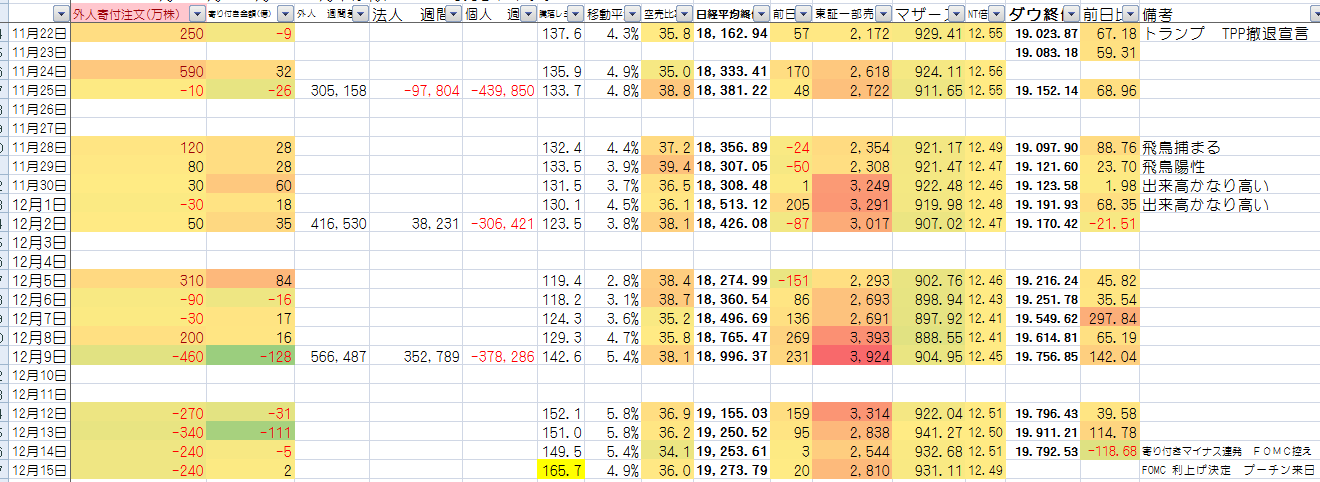Open the NT倍率 filter dropdown
Image resolution: width=1320 pixels, height=482 pixels.
[995, 15]
